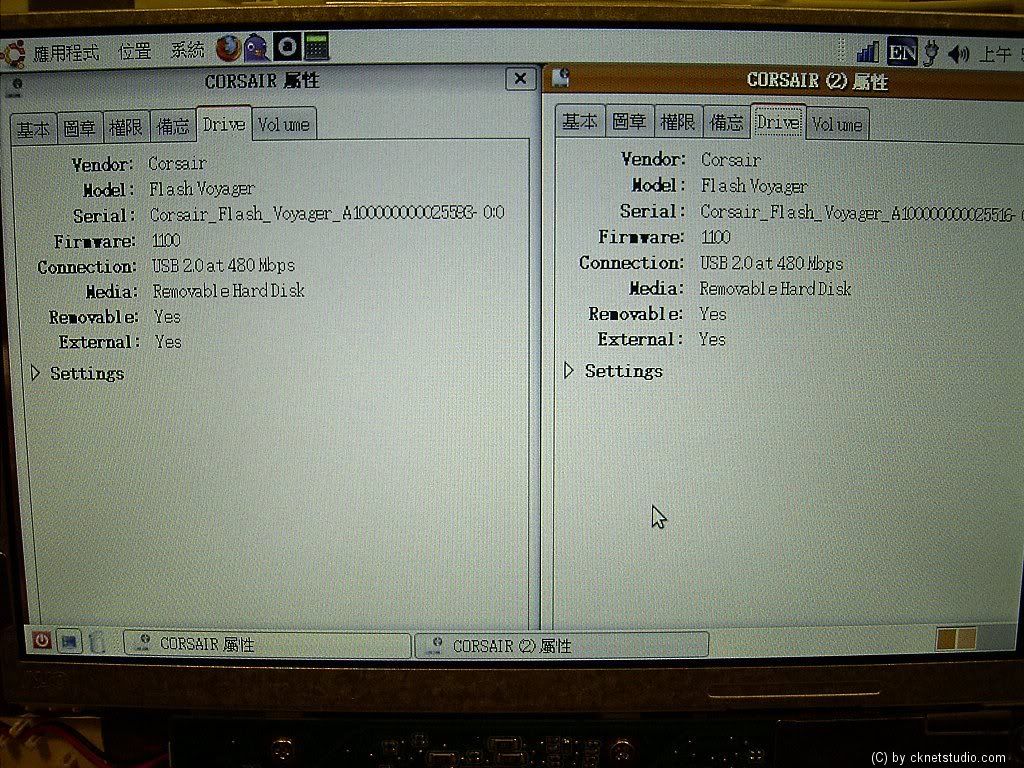Launch the Firefox browser from the top panel
The width and height of the screenshot is (1024, 768).
(x=228, y=49)
